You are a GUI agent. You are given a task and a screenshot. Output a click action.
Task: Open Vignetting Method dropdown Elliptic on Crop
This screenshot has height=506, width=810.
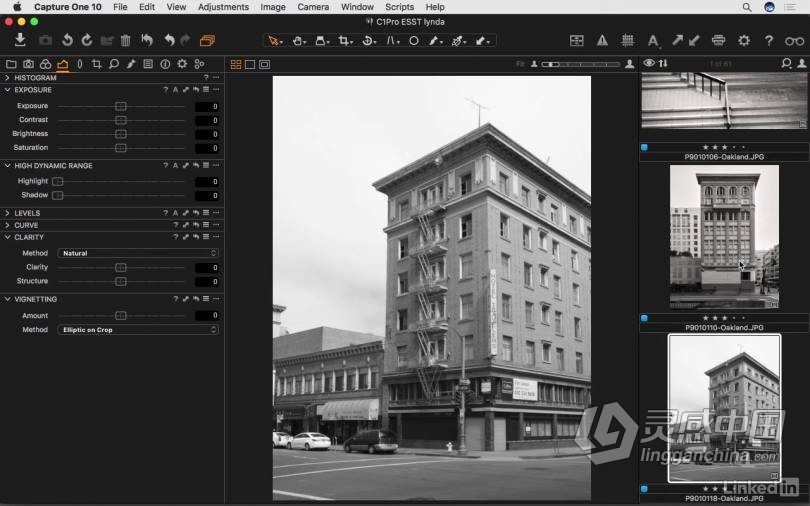(138, 329)
